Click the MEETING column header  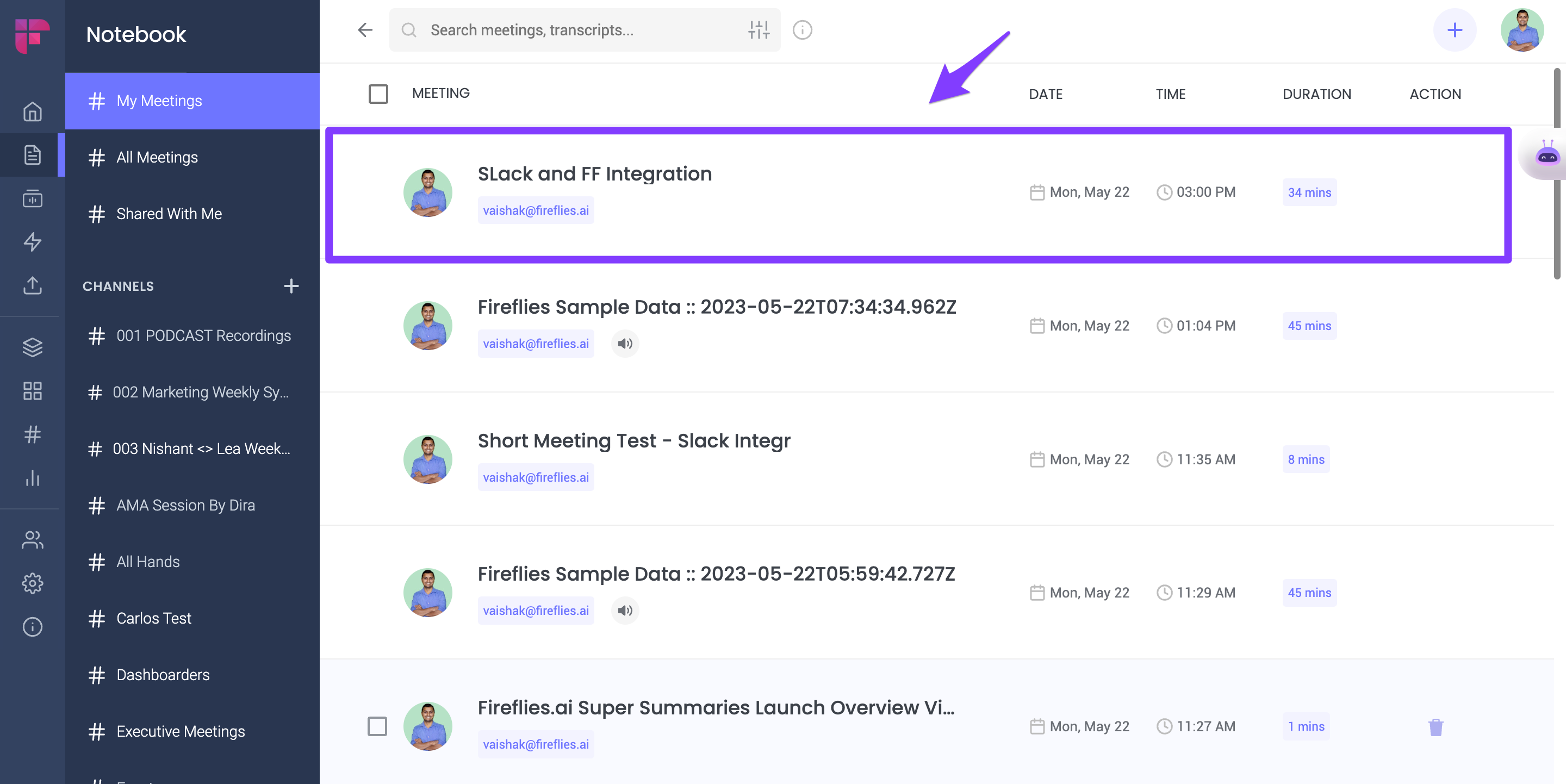441,93
